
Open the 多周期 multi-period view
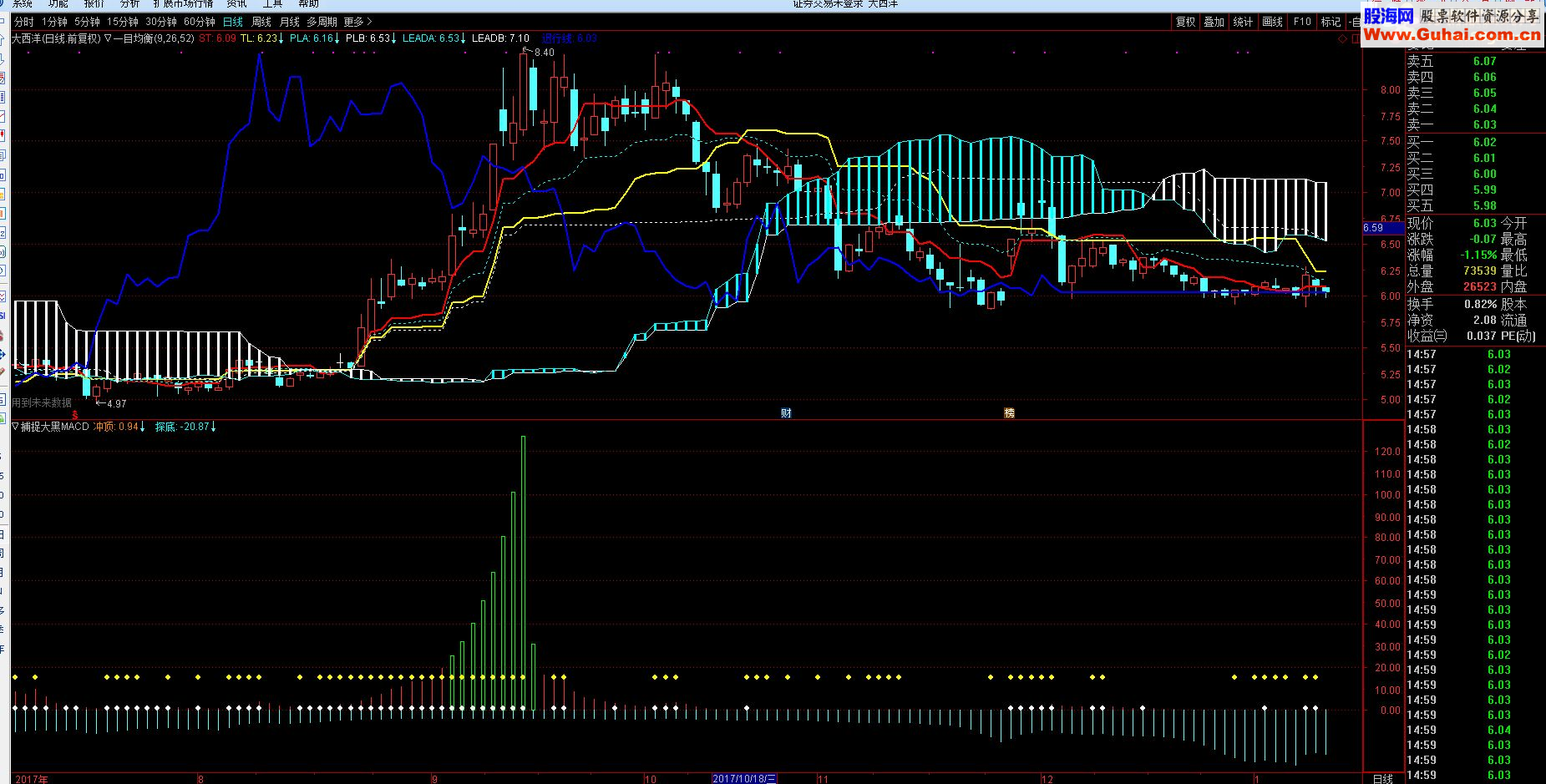(322, 22)
